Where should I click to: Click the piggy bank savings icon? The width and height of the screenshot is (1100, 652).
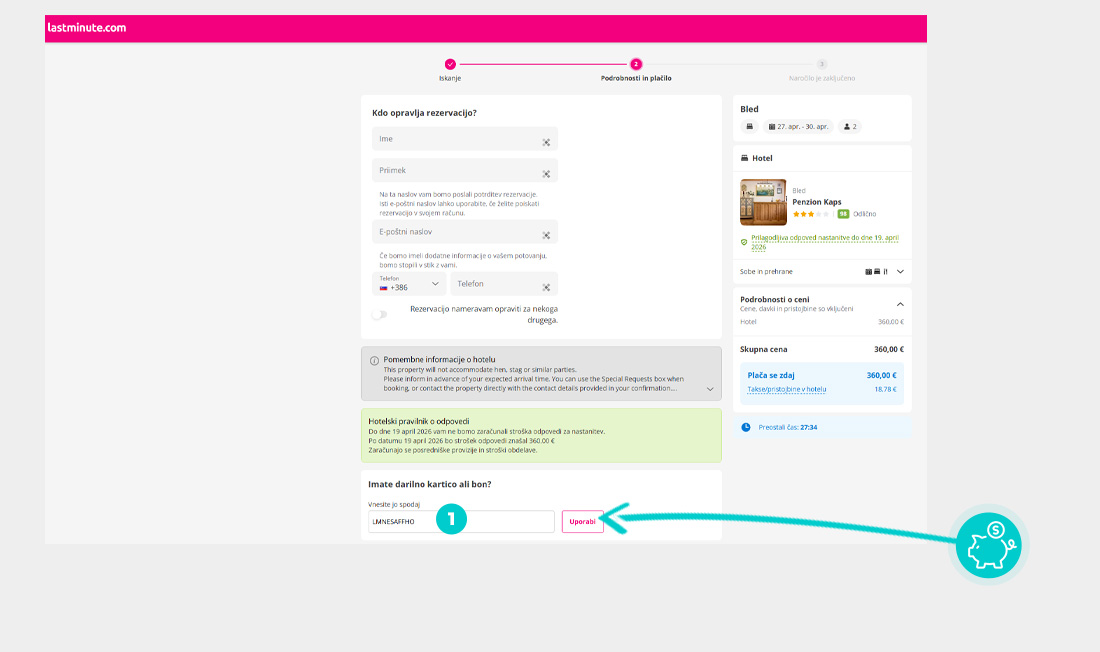988,545
